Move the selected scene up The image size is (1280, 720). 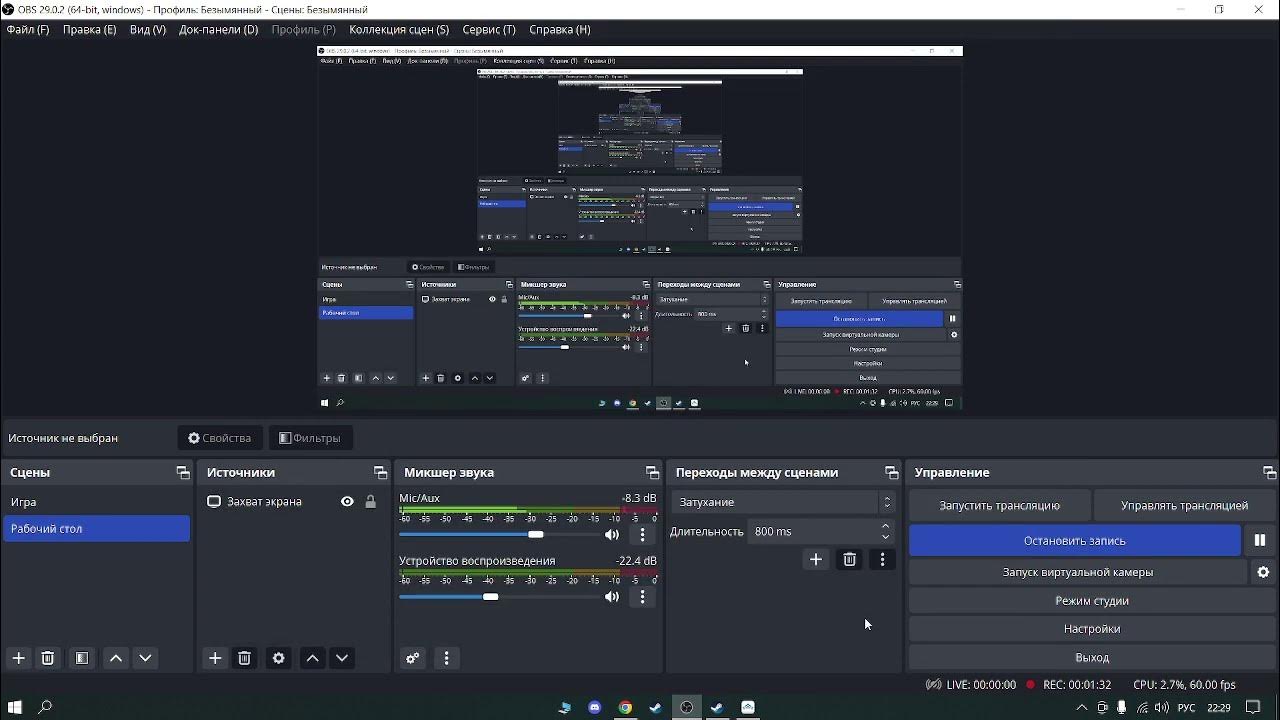tap(116, 658)
